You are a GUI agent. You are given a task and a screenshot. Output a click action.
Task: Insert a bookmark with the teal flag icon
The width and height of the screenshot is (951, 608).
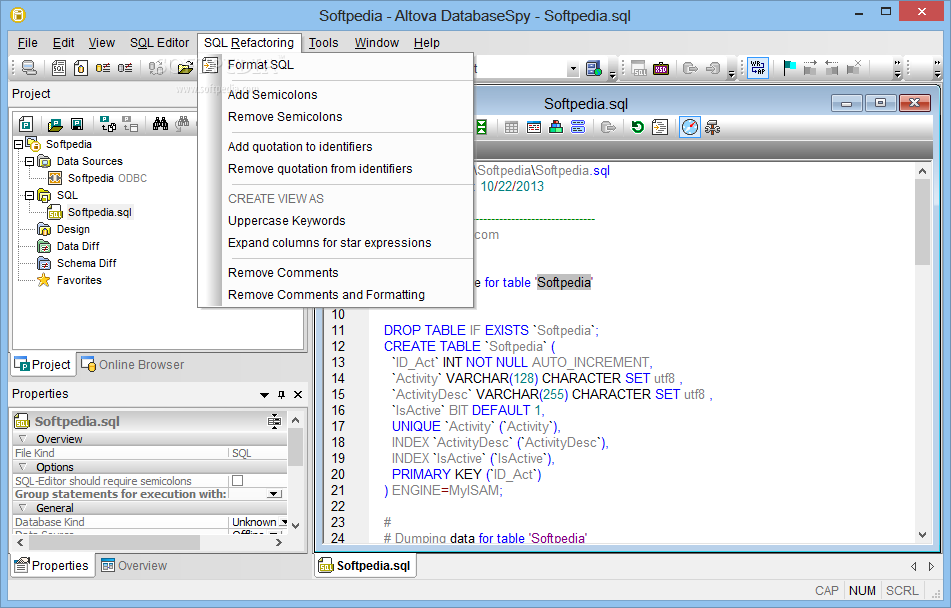789,68
